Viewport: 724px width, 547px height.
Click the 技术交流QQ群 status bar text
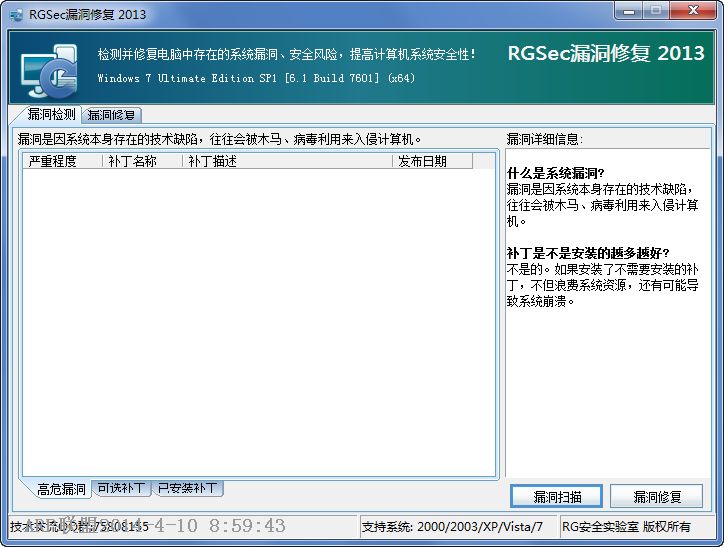[79, 527]
